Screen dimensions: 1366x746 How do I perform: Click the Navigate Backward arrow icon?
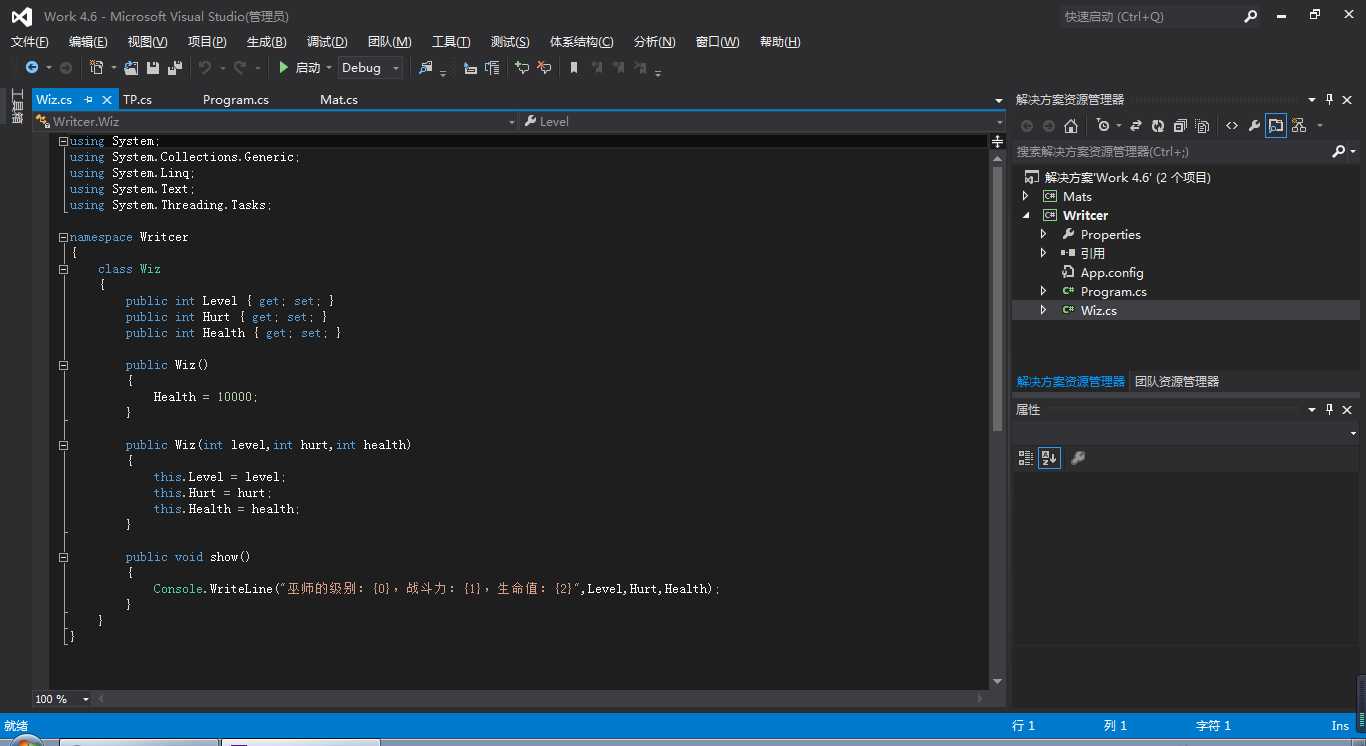pyautogui.click(x=32, y=68)
